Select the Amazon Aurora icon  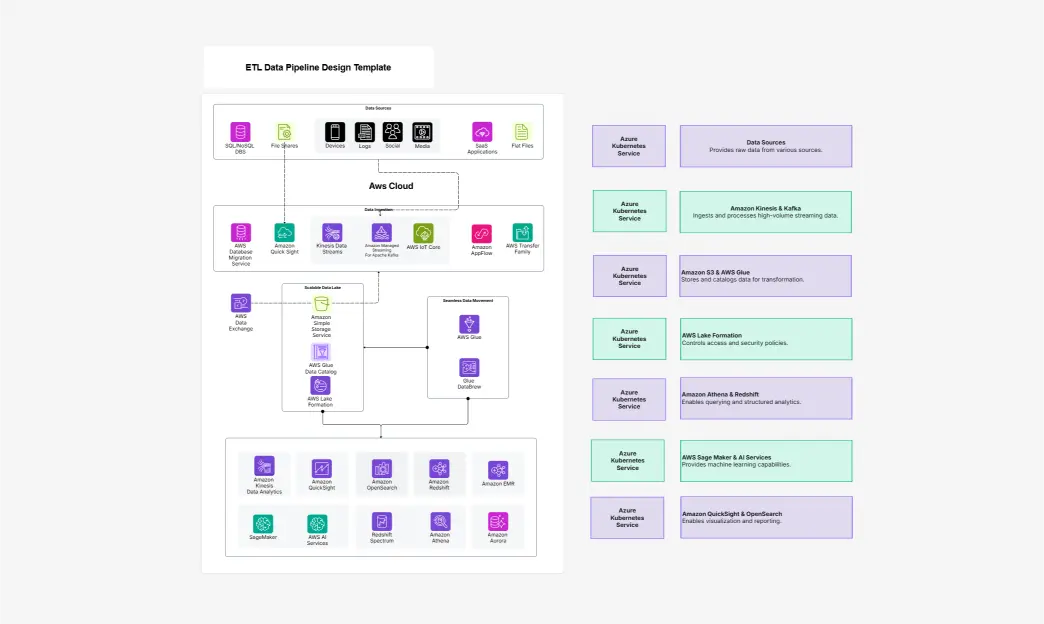click(x=498, y=521)
